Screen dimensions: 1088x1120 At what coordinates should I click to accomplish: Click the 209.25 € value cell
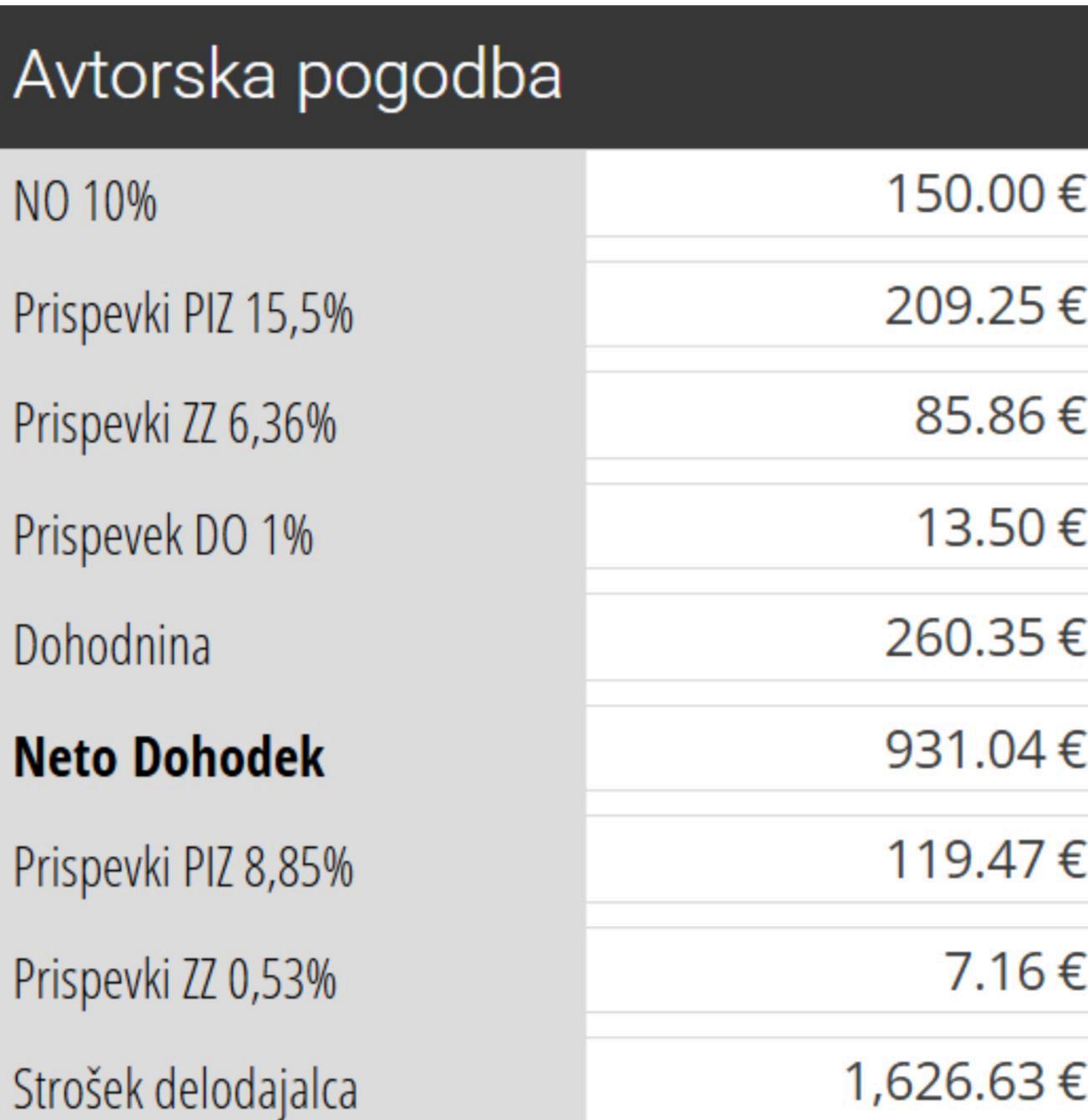[x=965, y=306]
